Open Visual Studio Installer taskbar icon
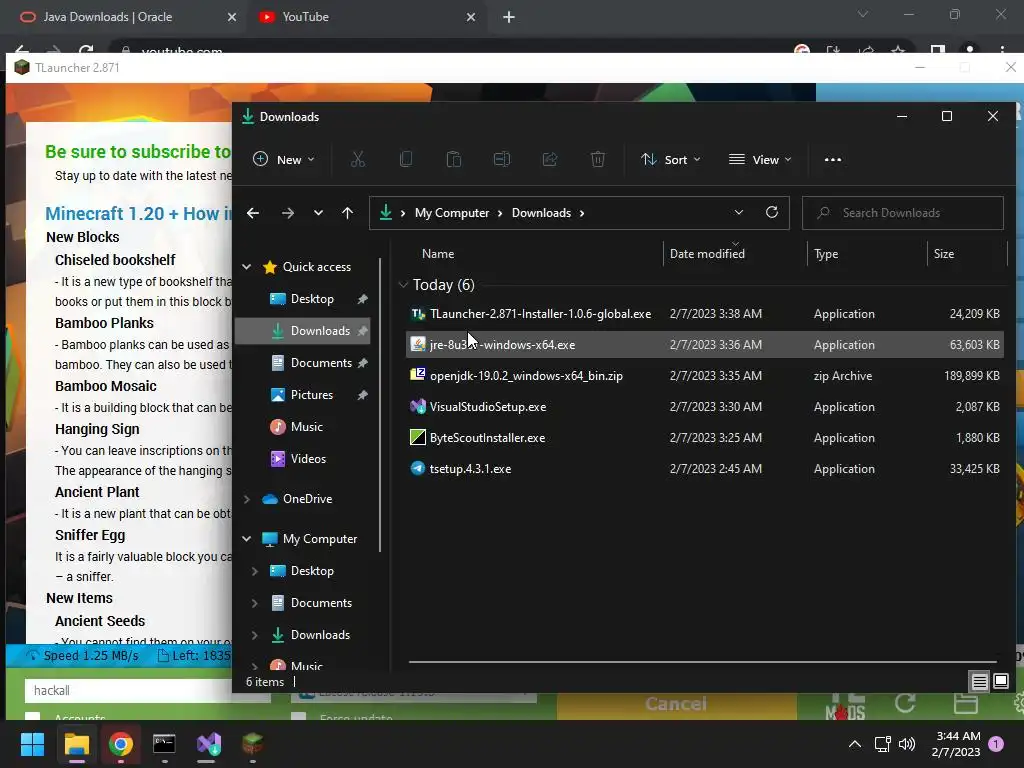The width and height of the screenshot is (1024, 768). click(x=208, y=744)
